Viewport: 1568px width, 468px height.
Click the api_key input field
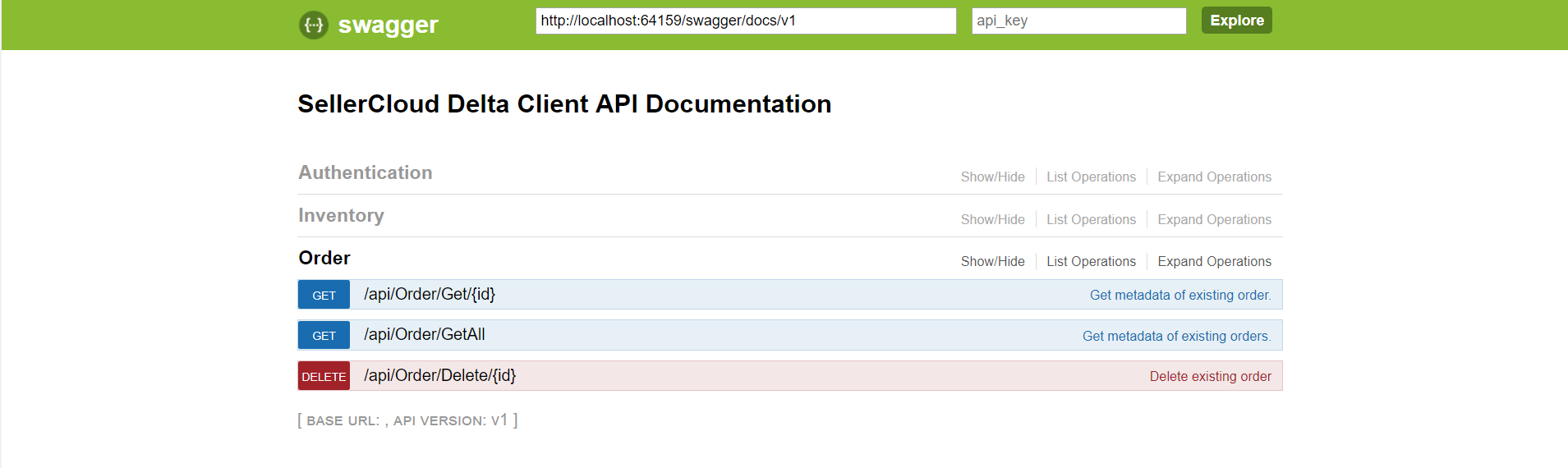click(x=1078, y=21)
